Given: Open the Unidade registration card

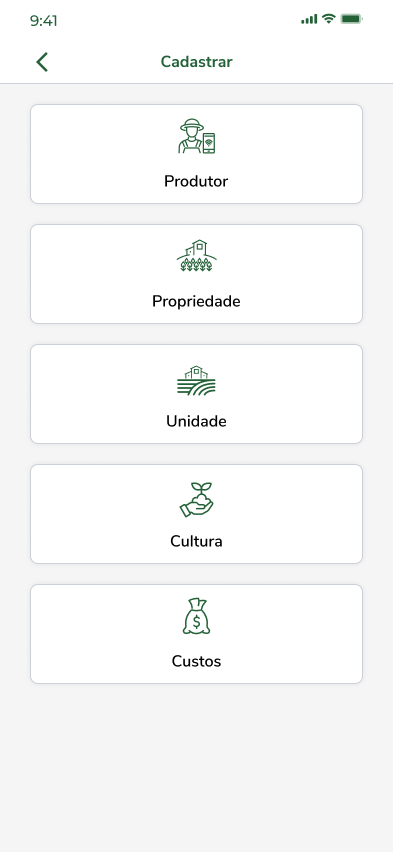Looking at the screenshot, I should [196, 394].
